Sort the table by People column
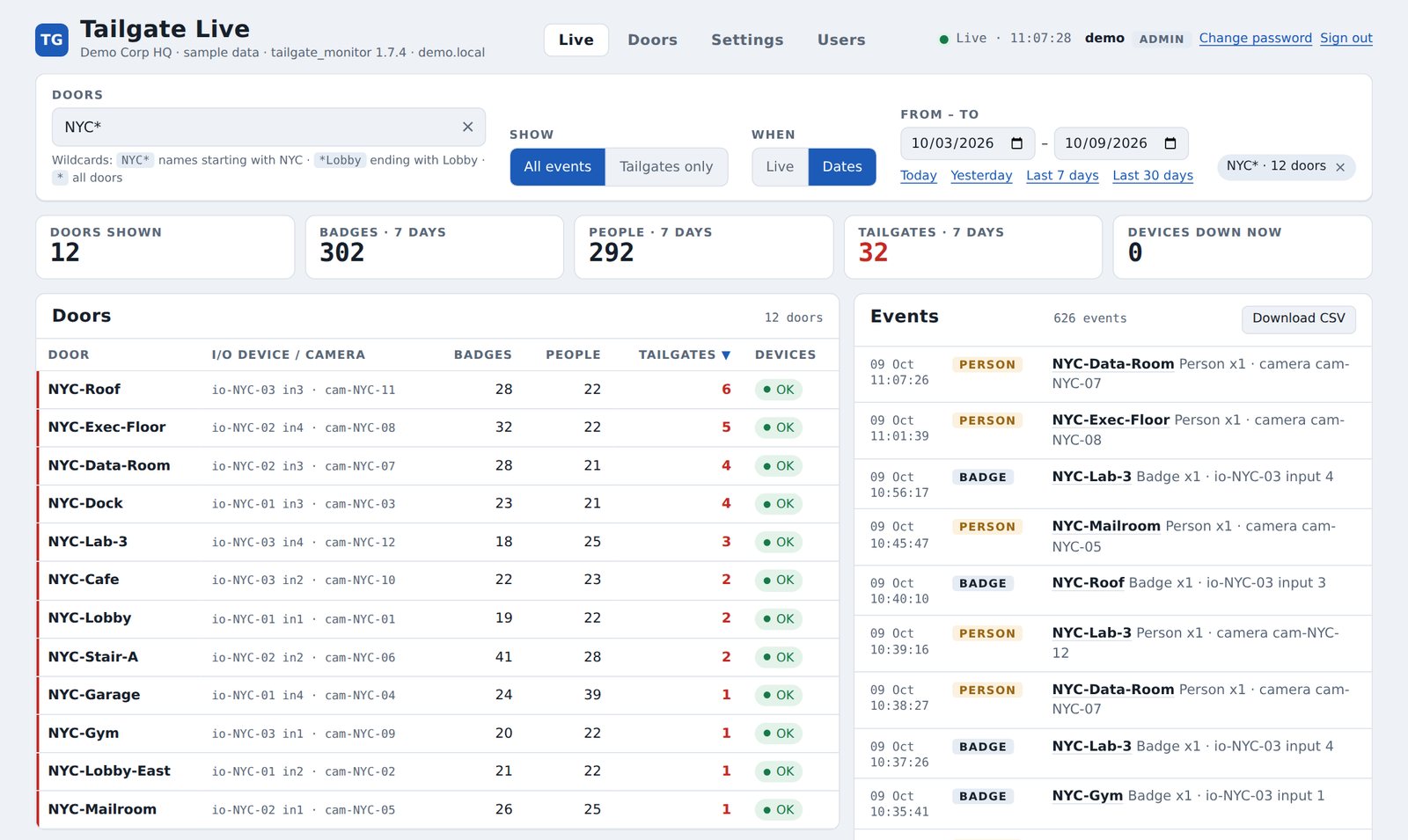Image resolution: width=1408 pixels, height=840 pixels. coord(573,354)
